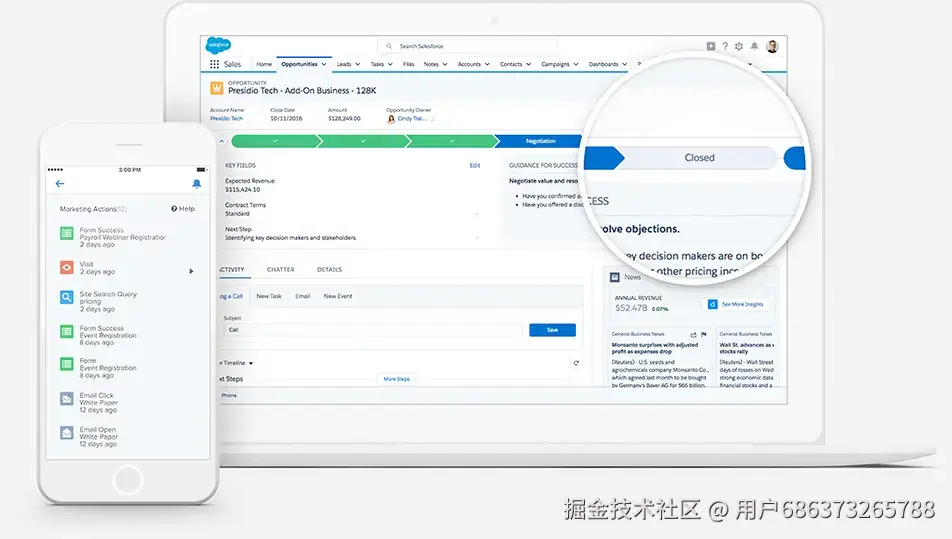The image size is (952, 539).
Task: Click the More Steps button
Action: [396, 379]
